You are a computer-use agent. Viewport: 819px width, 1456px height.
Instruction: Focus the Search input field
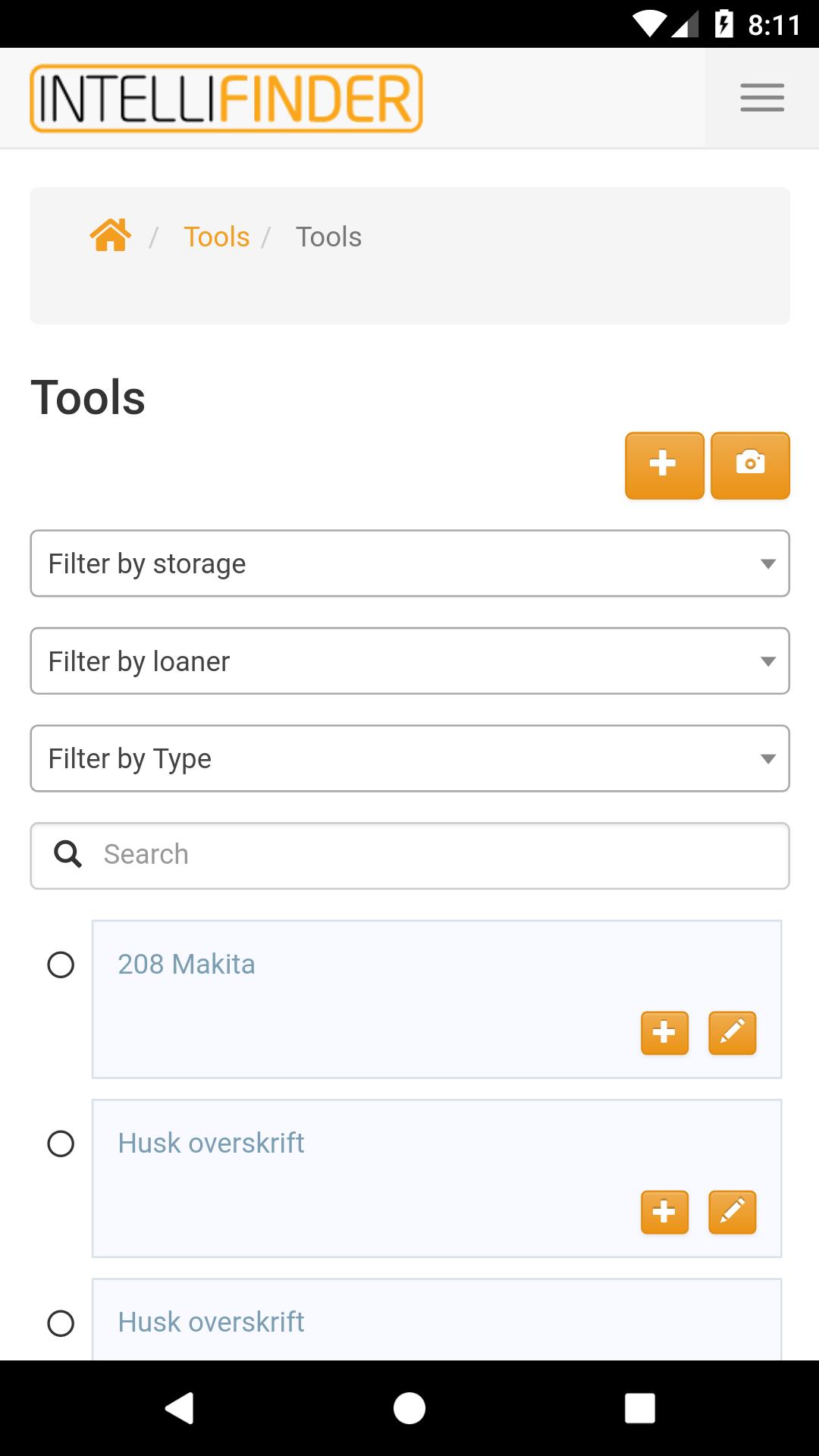coord(409,855)
